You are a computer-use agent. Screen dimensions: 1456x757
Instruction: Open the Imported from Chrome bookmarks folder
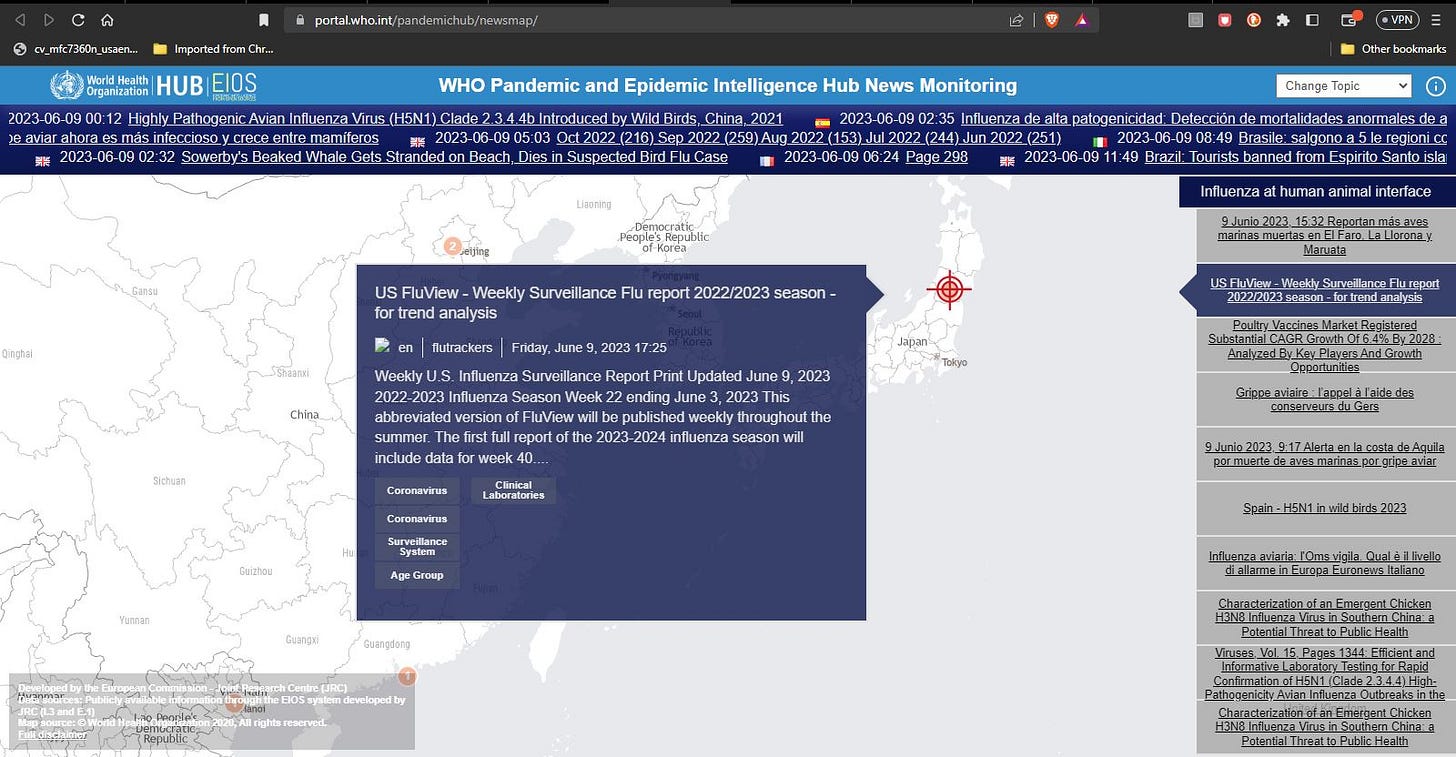[x=213, y=48]
